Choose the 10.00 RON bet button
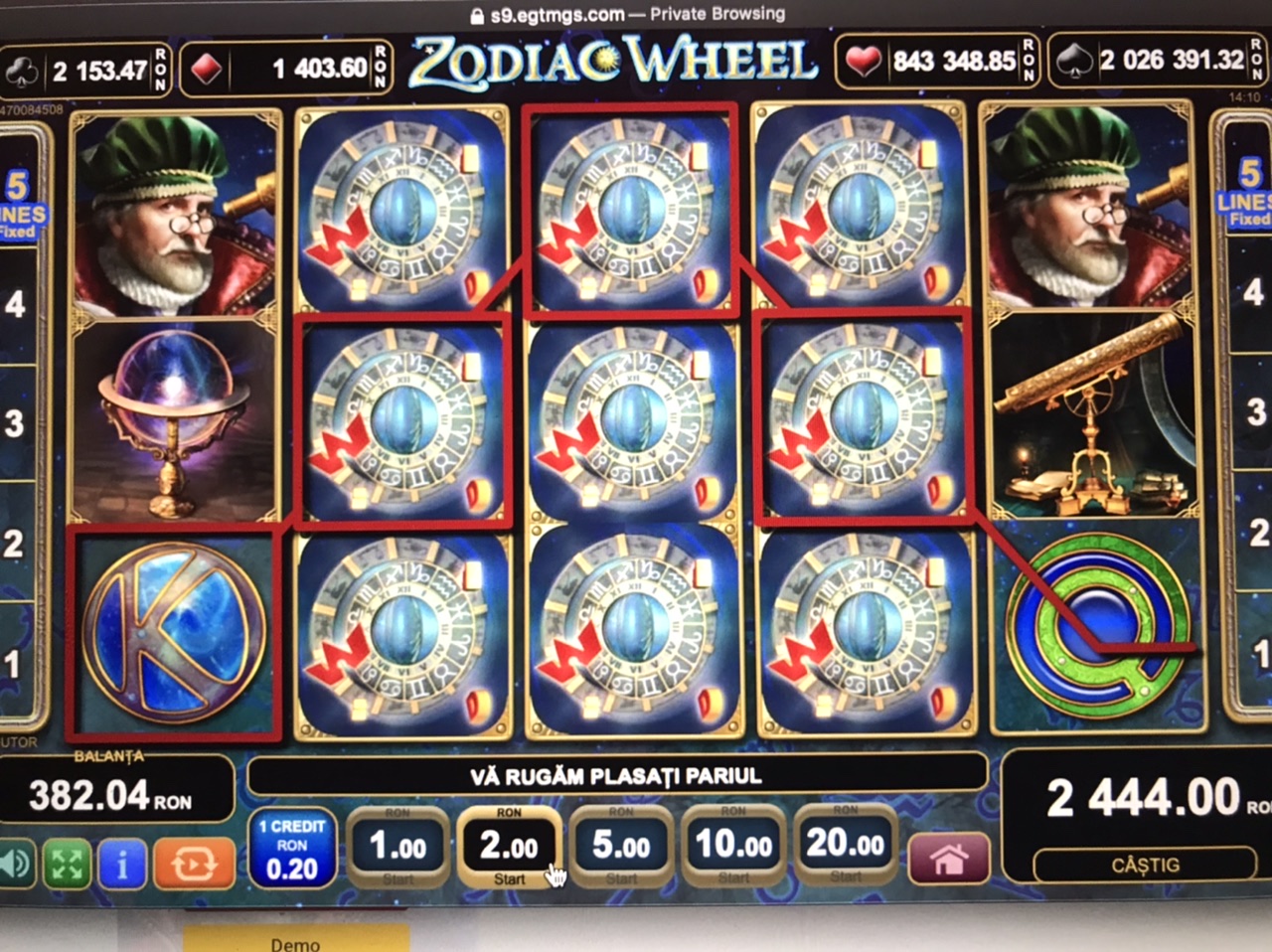Screen dimensions: 1272x952 pos(733,848)
